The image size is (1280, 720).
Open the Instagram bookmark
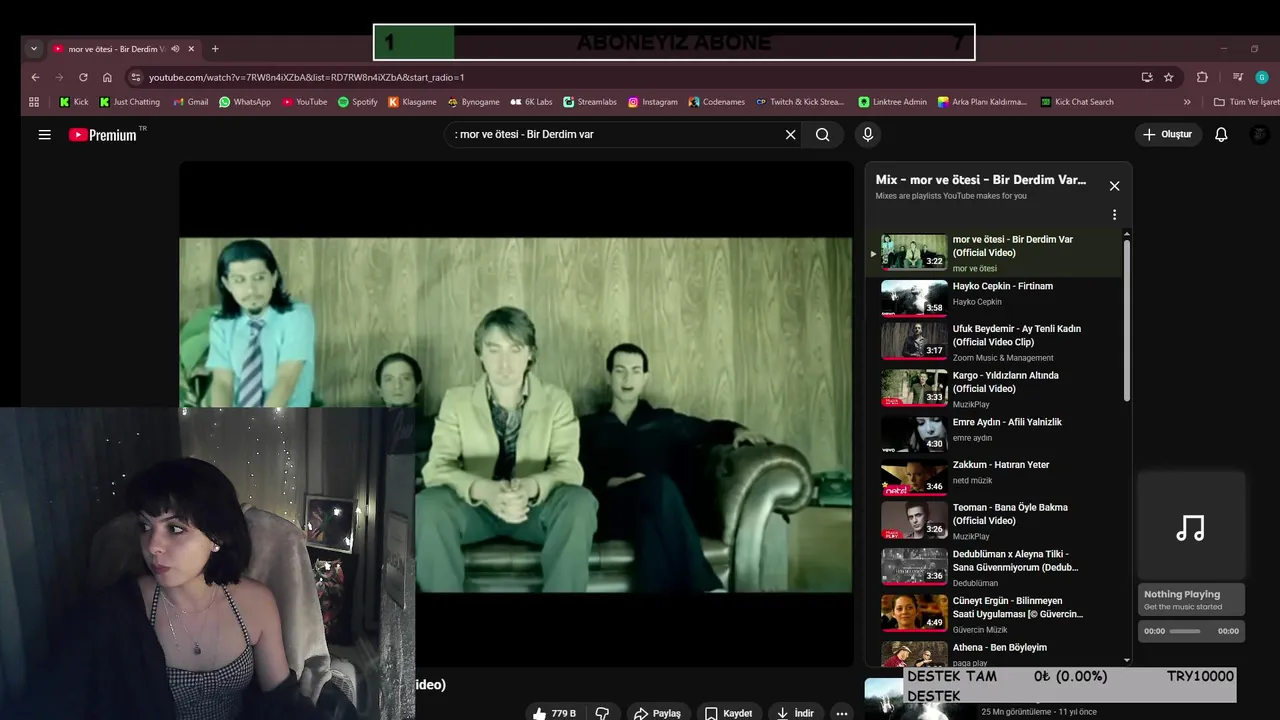pos(652,102)
